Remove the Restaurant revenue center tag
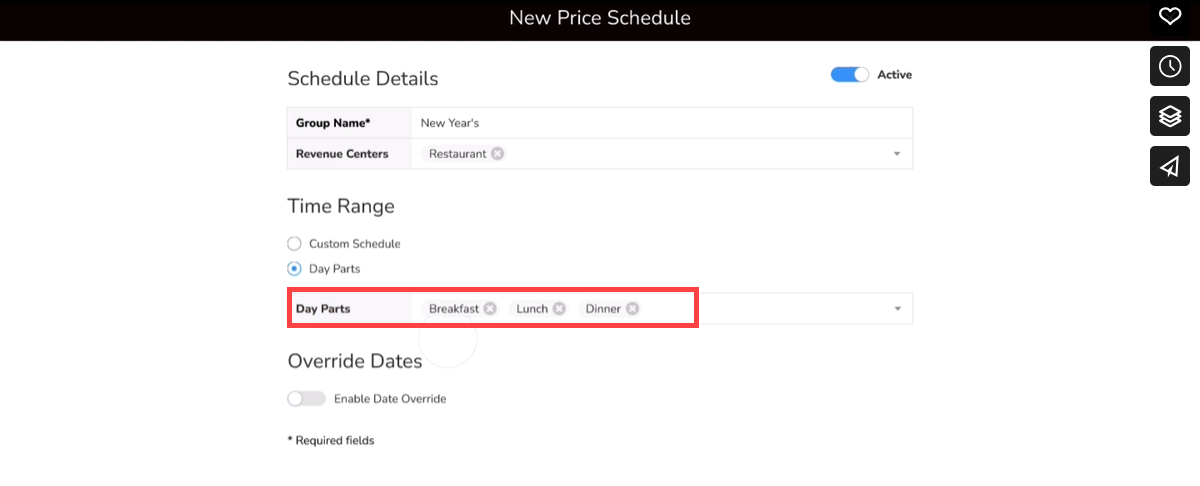Screen dimensions: 1200x486 [x=497, y=154]
